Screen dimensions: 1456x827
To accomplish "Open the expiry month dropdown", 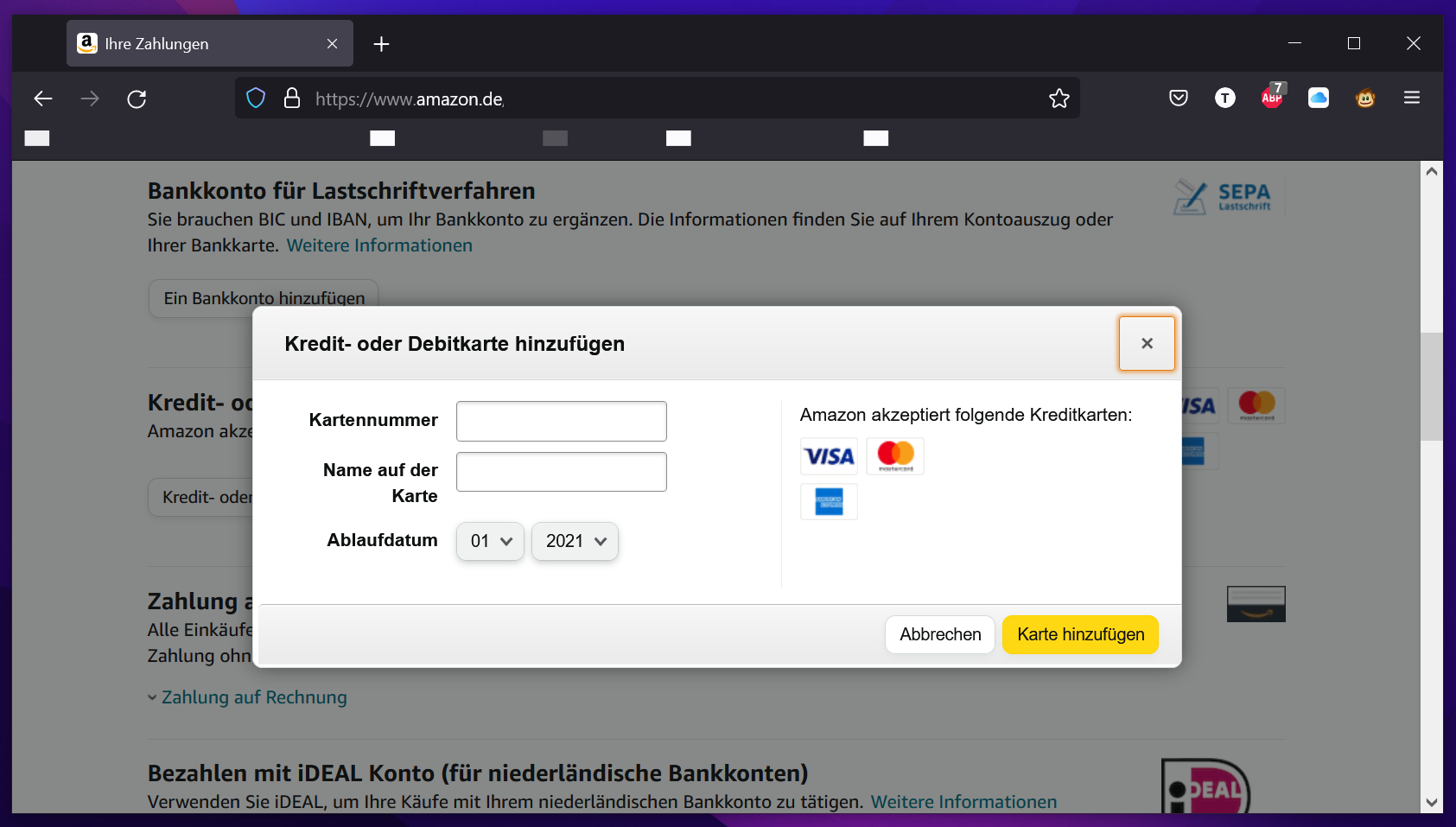I will pos(490,541).
